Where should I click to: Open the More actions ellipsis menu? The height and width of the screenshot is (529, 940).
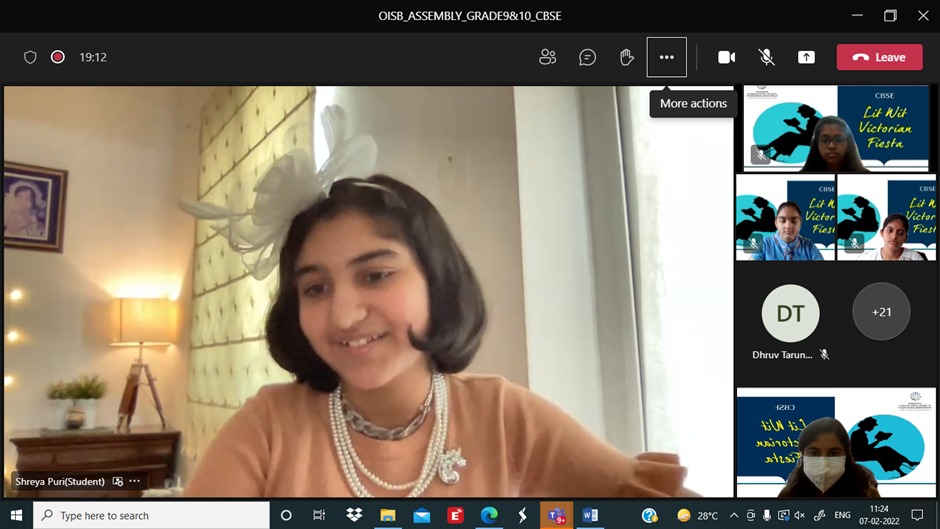click(x=667, y=57)
